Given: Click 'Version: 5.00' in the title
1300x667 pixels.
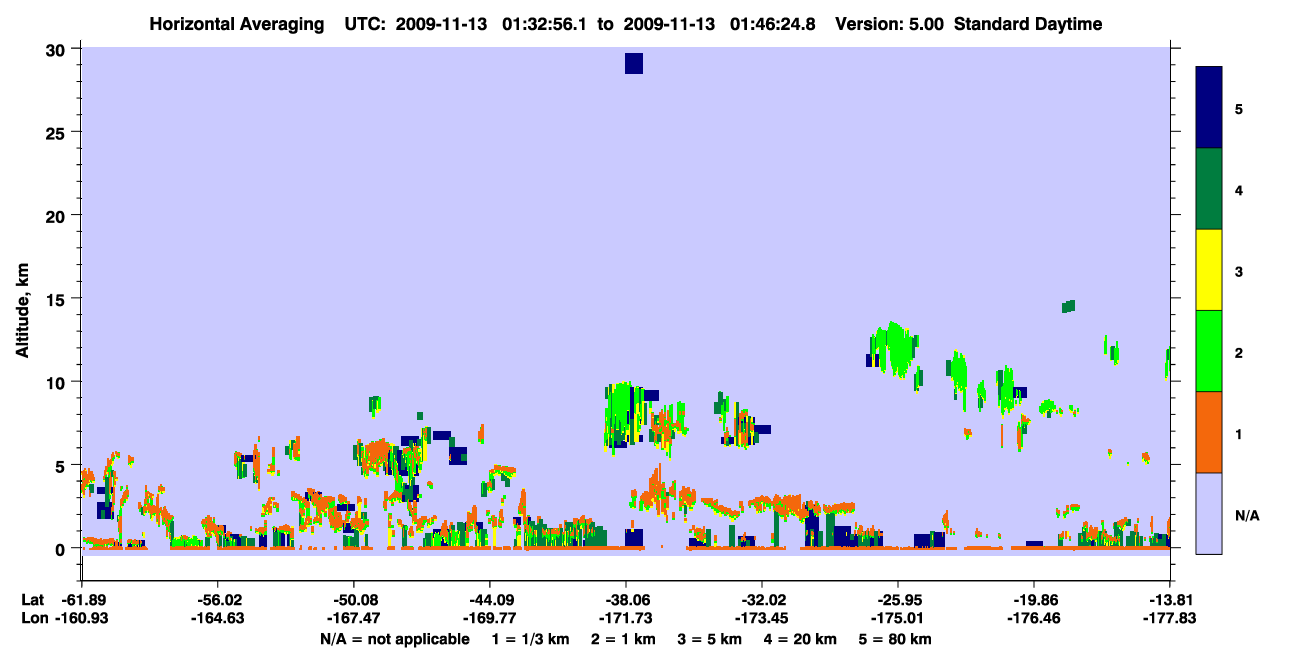Looking at the screenshot, I should pos(889,24).
